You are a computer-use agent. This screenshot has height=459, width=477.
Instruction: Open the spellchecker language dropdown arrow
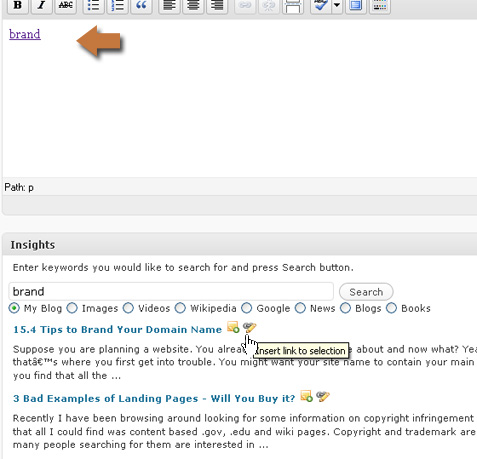pyautogui.click(x=337, y=6)
